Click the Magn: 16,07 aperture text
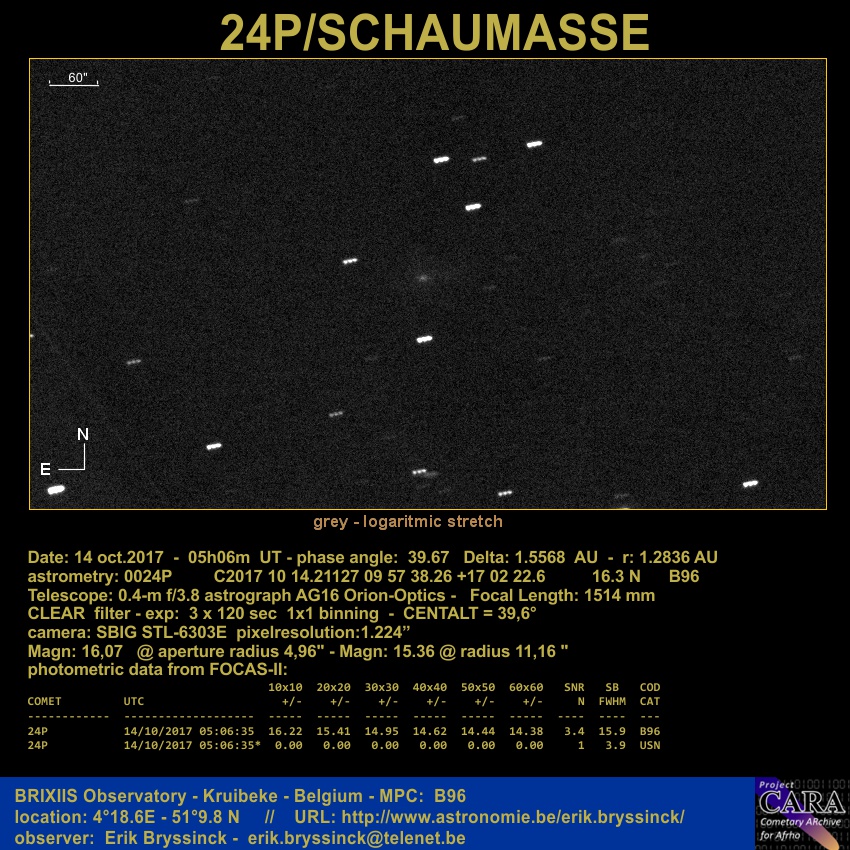The height and width of the screenshot is (850, 850). click(x=176, y=651)
